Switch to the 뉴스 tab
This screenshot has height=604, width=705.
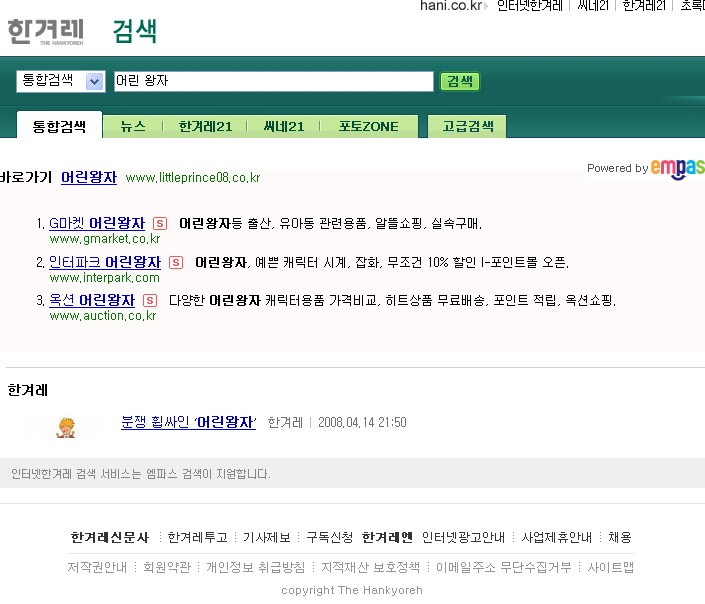tap(133, 126)
